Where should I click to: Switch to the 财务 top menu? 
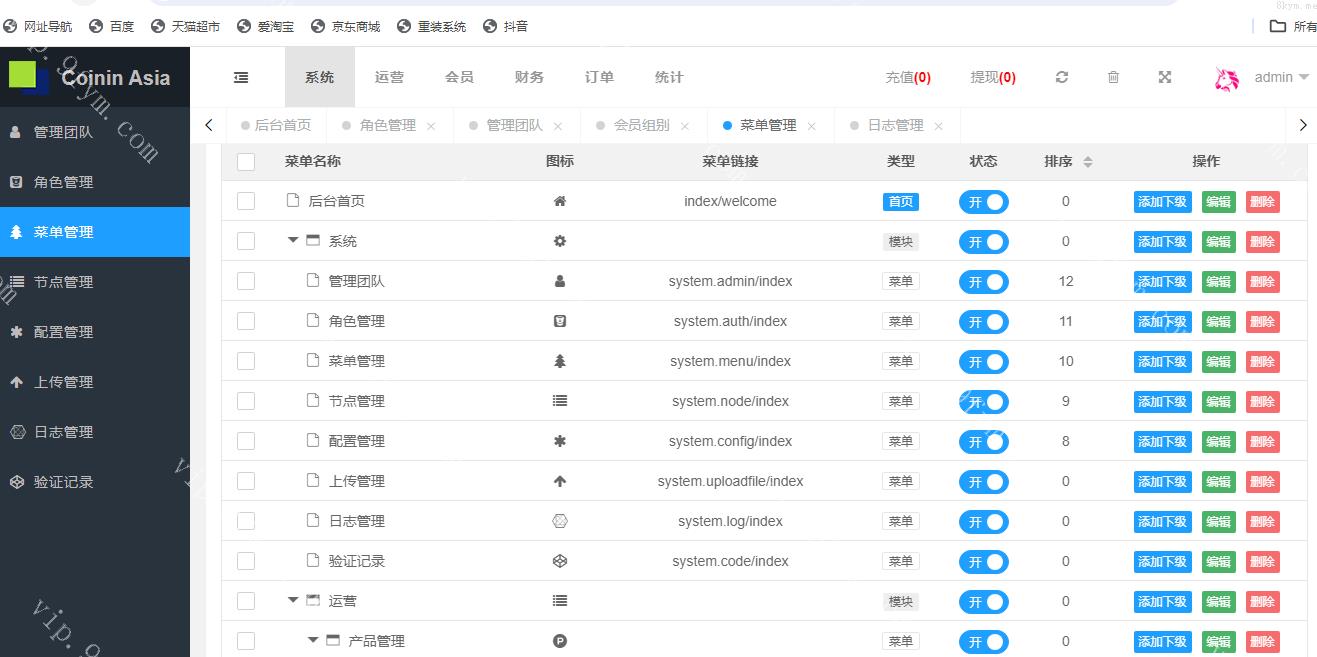click(529, 77)
